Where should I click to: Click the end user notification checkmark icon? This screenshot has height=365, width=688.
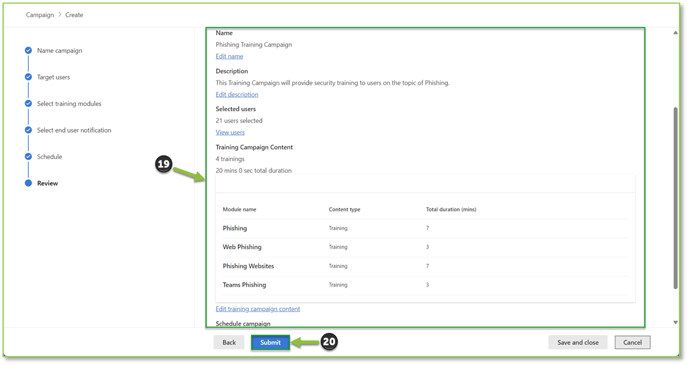[28, 130]
